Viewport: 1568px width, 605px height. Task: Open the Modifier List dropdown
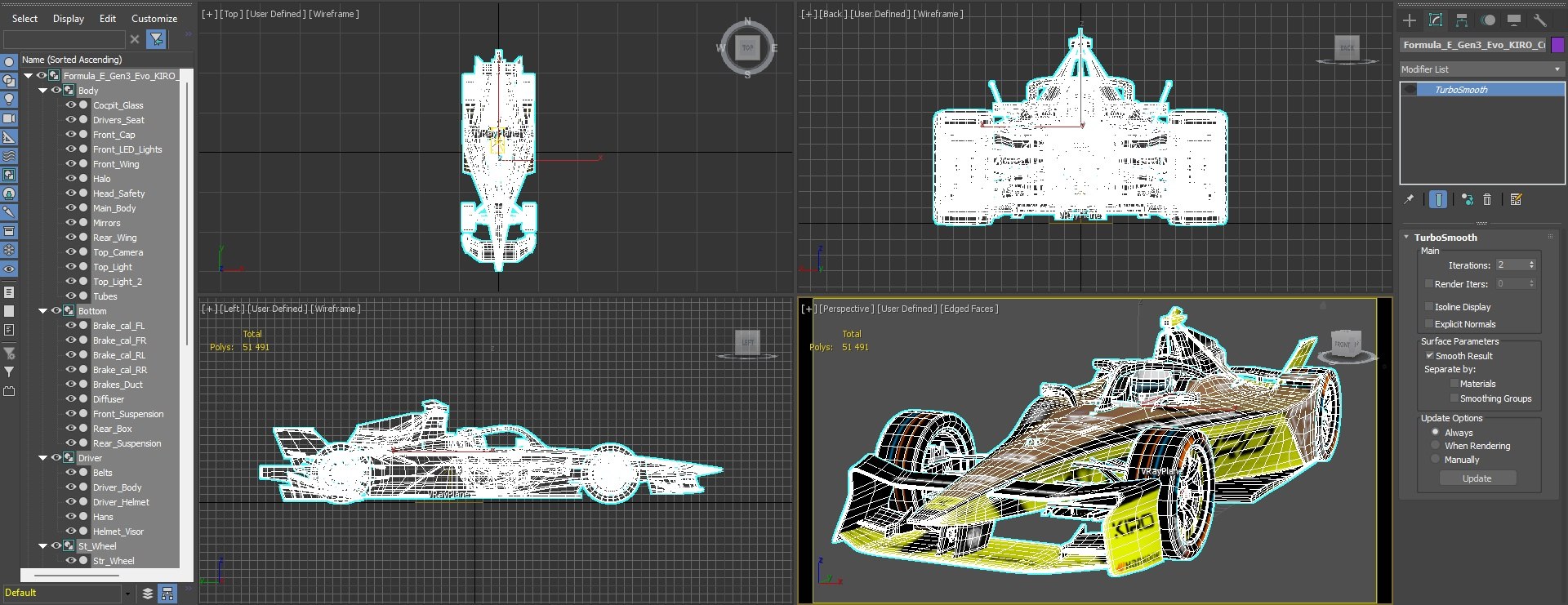[x=1481, y=69]
